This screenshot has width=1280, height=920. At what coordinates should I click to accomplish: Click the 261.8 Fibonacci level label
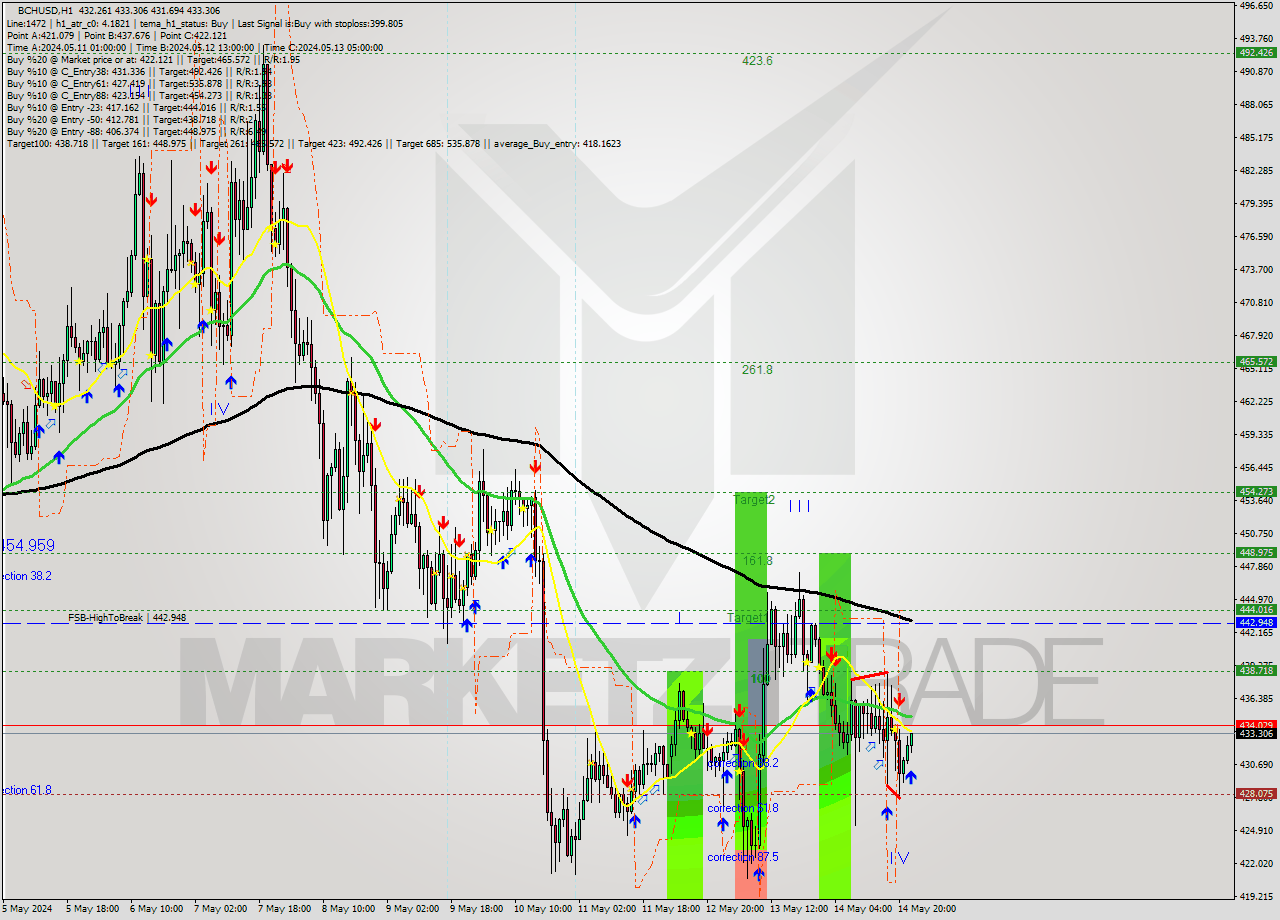coord(757,370)
